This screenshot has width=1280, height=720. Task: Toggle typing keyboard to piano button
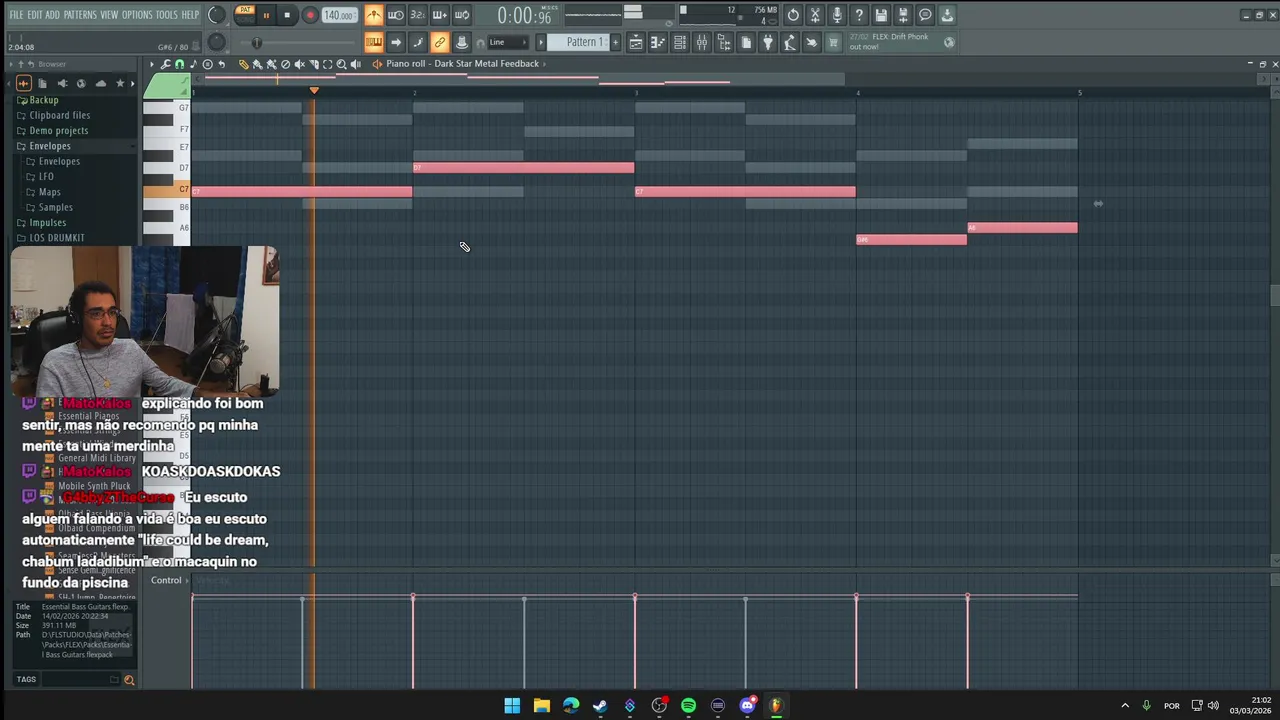tap(374, 42)
